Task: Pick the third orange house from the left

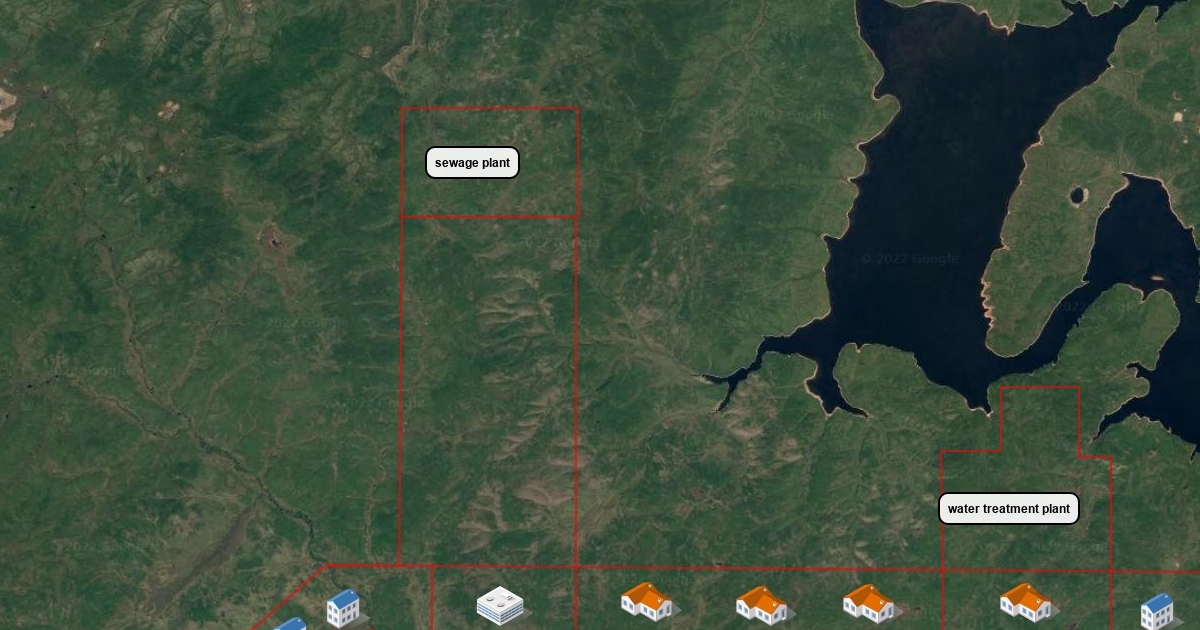Action: pyautogui.click(x=868, y=603)
